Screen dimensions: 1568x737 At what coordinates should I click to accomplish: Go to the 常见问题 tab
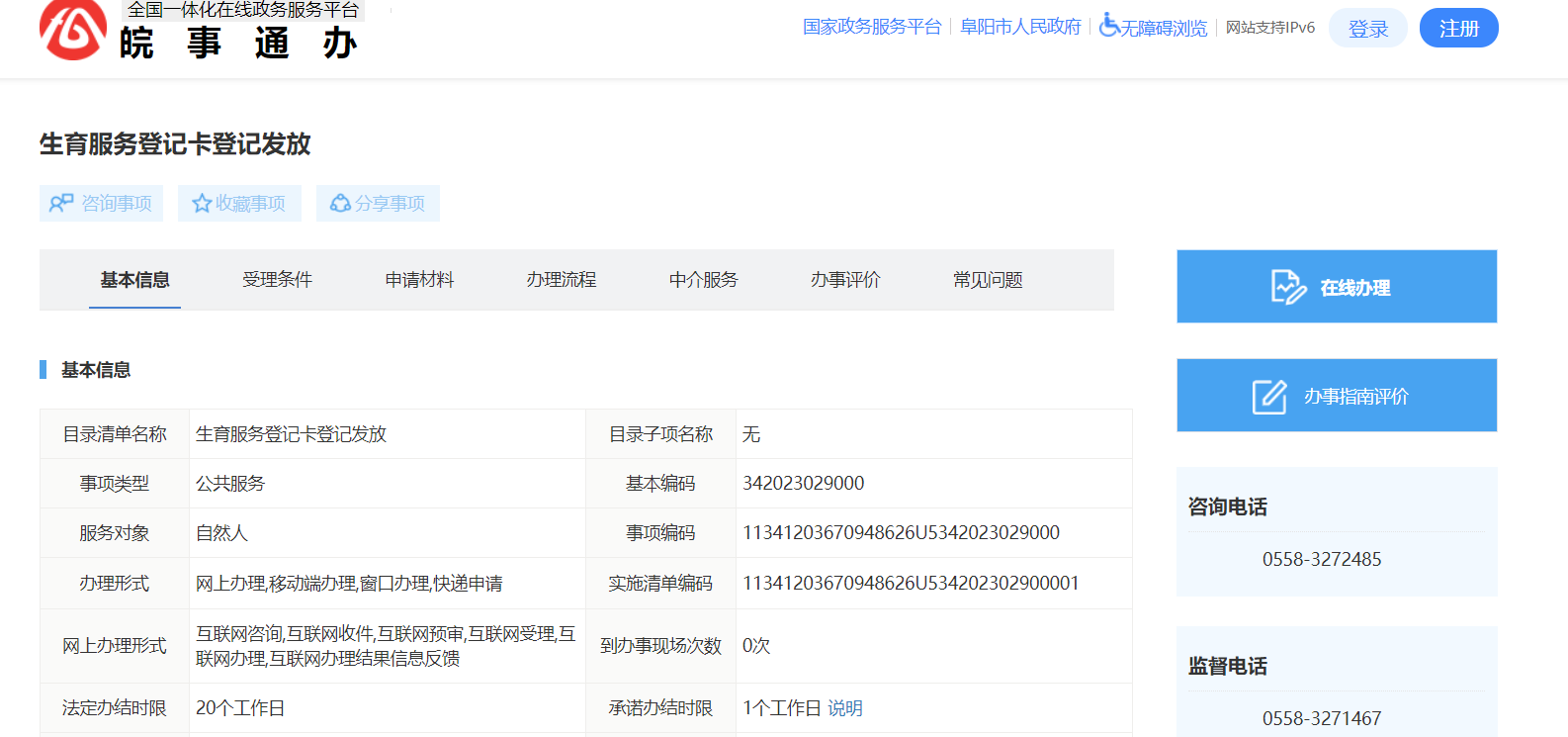coord(987,280)
